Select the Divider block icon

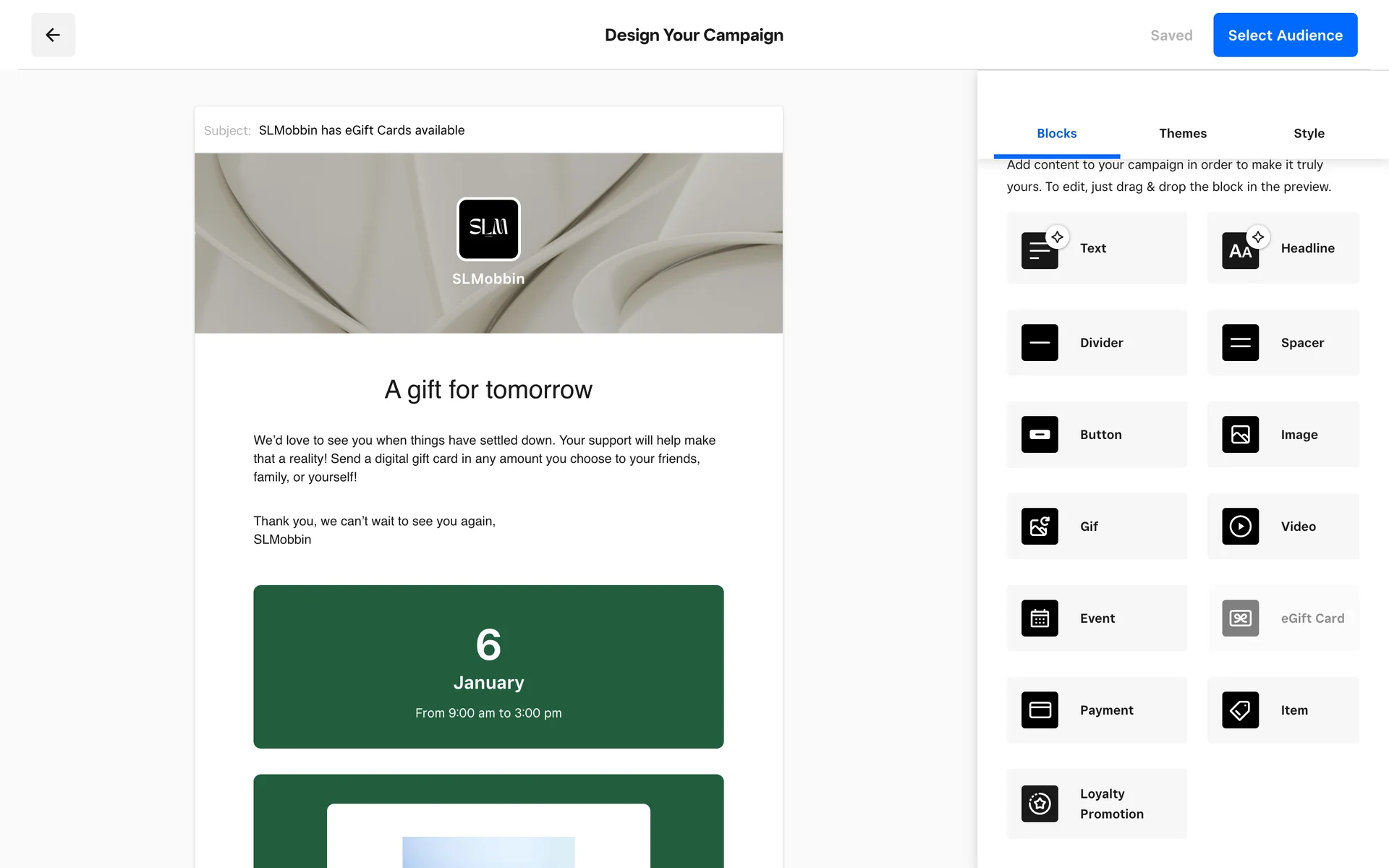pos(1040,343)
